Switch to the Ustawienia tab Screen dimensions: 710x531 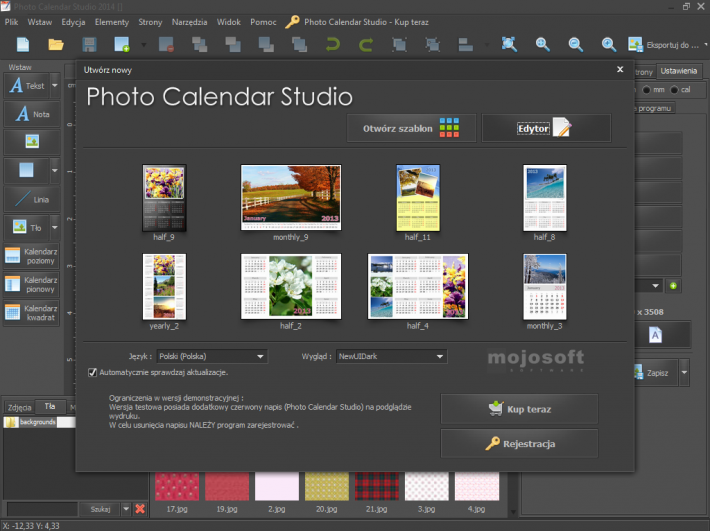[678, 71]
